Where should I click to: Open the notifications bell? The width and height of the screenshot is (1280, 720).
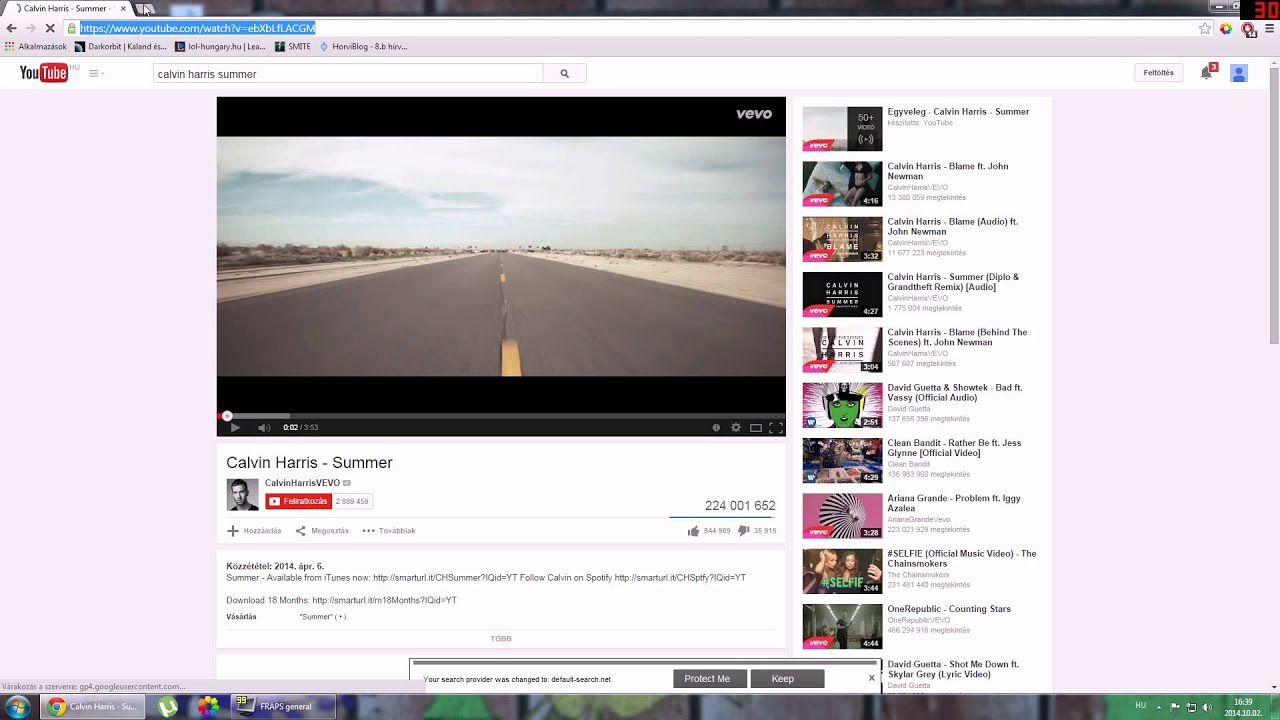tap(1206, 73)
